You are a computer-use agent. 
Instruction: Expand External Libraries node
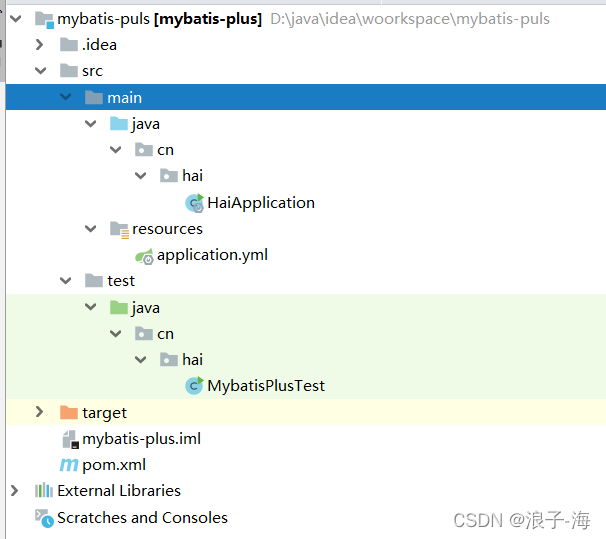(x=15, y=490)
